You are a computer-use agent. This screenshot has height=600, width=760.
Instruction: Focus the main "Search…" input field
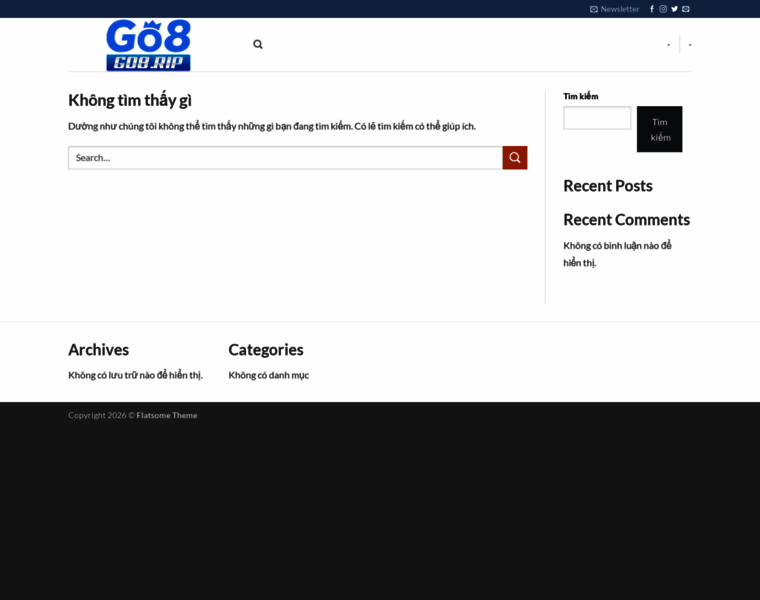pyautogui.click(x=285, y=158)
